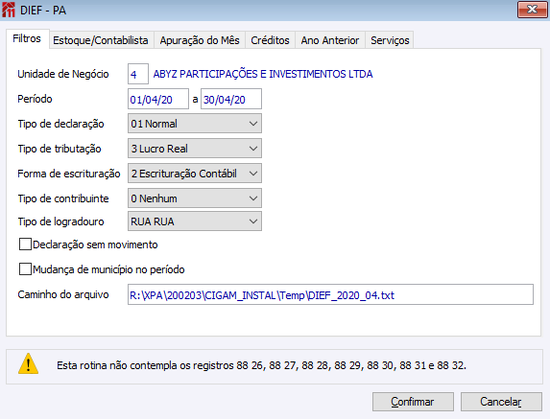Click the ABYZ PARTICIPAÇÕES E INVESTIMENTOS LTDA text
Screen dimensions: 550x419
(x=263, y=74)
